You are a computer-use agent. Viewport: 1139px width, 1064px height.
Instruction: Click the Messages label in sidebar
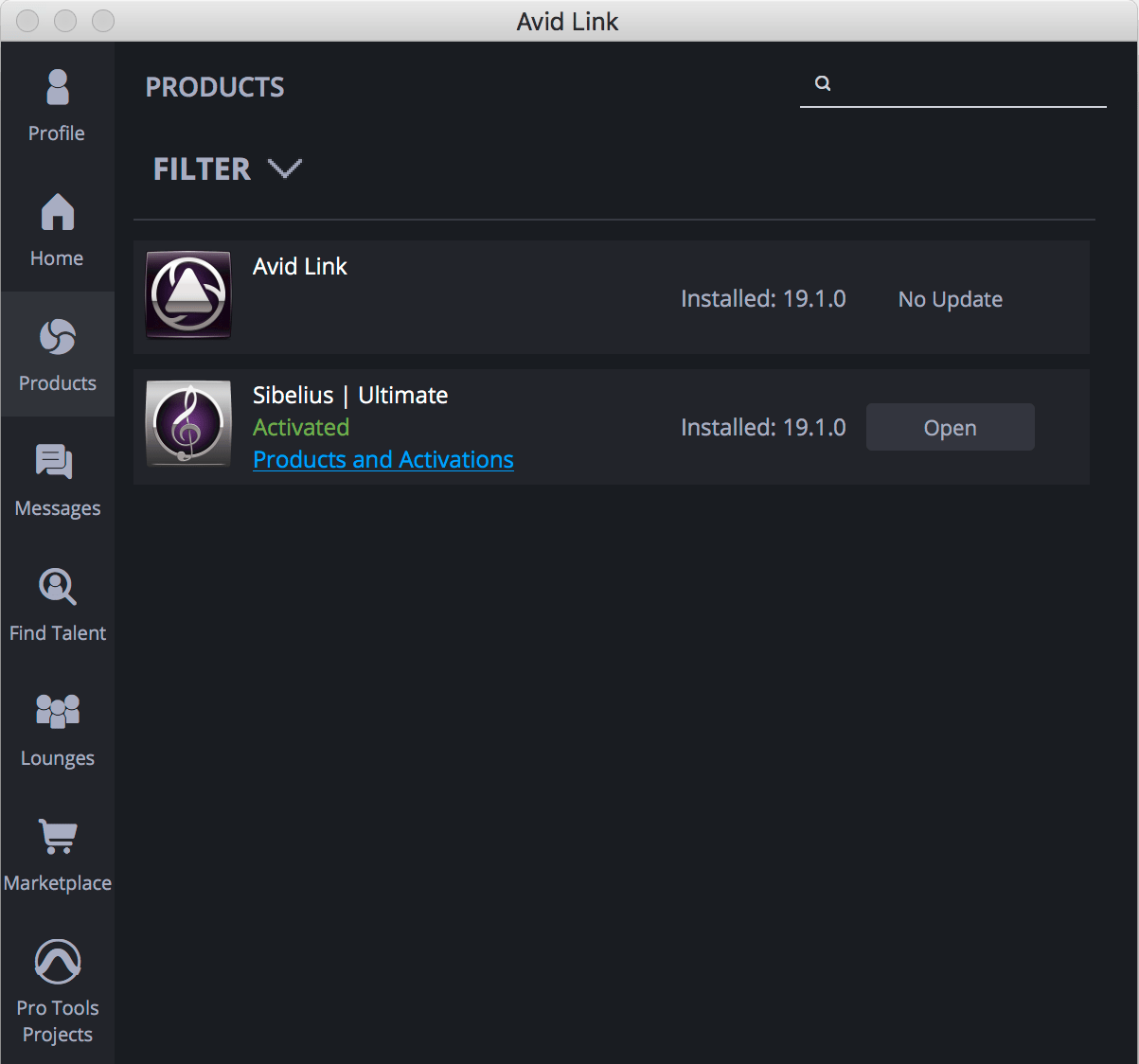58,508
